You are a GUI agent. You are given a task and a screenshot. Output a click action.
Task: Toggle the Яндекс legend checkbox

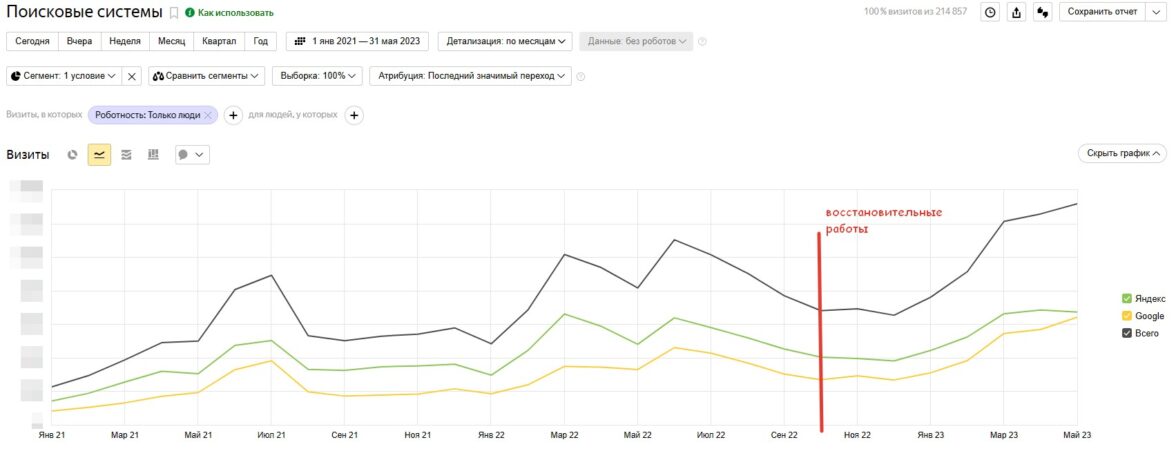click(1127, 299)
